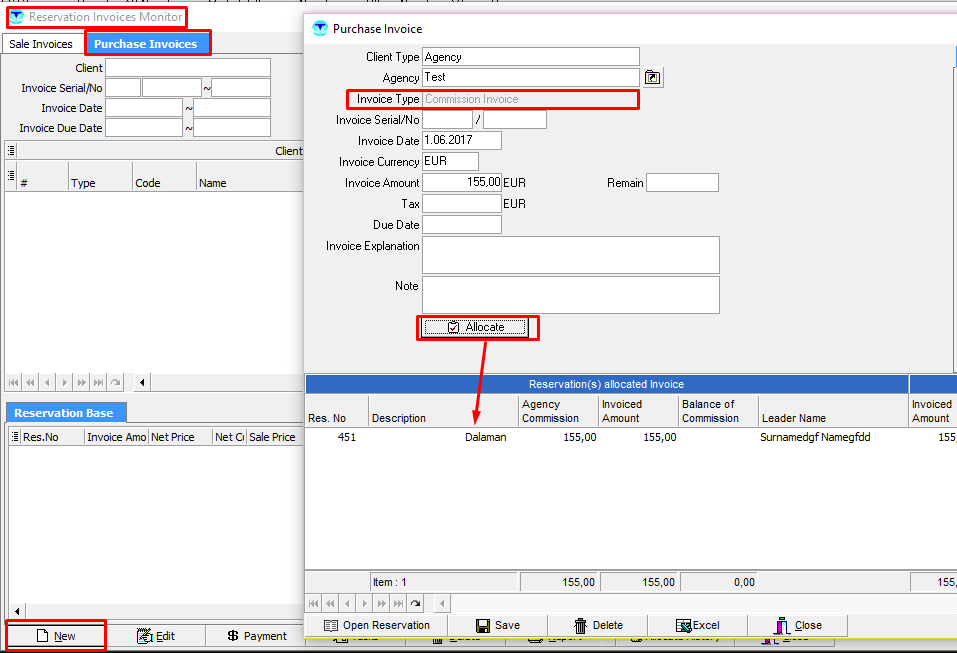Close the Purchase Invoice window
The height and width of the screenshot is (653, 957).
tap(797, 625)
